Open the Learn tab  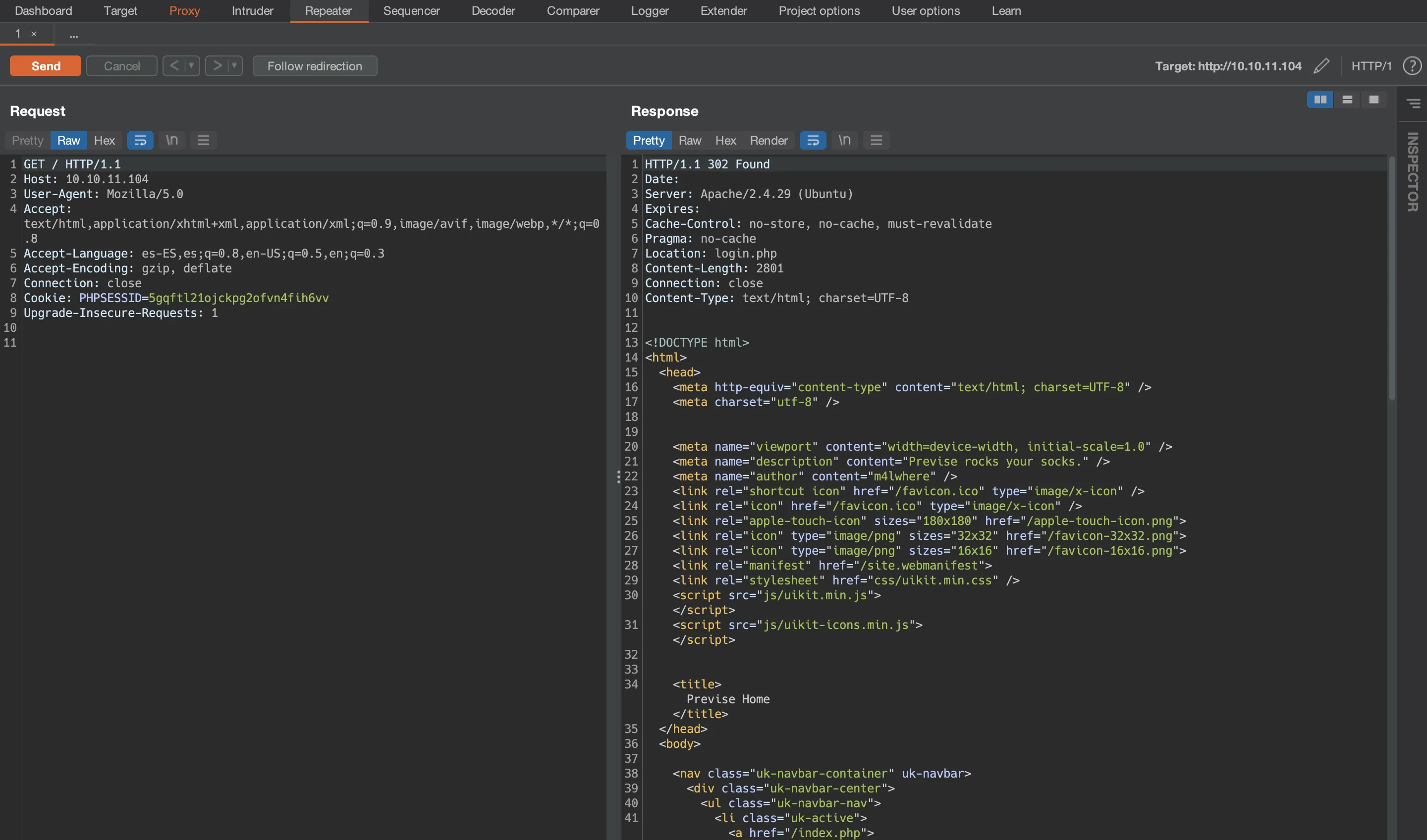coord(1006,11)
